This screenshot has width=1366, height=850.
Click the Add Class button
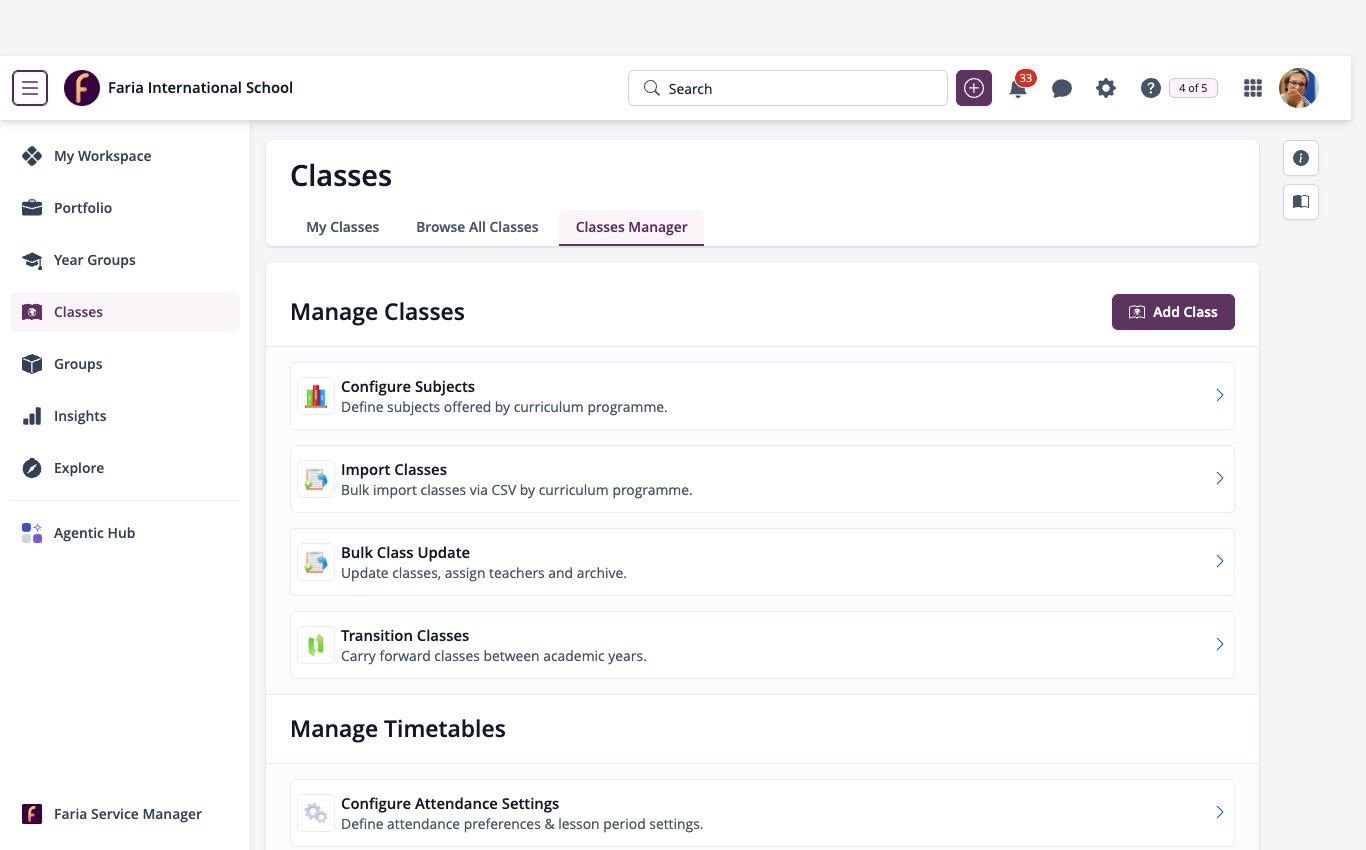tap(1173, 312)
